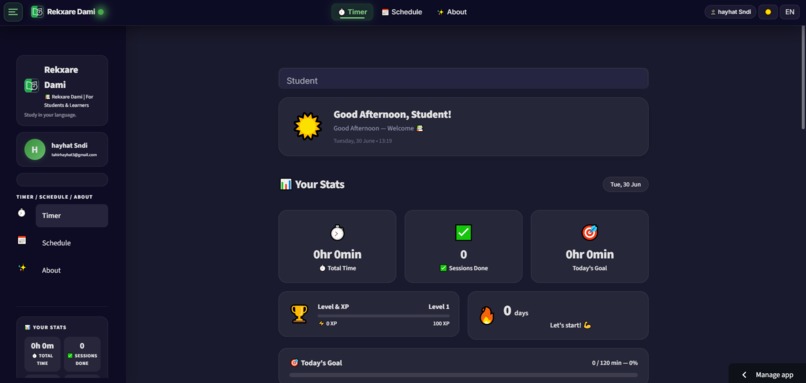The image size is (806, 383).
Task: Open the Manage app button
Action: [x=767, y=375]
